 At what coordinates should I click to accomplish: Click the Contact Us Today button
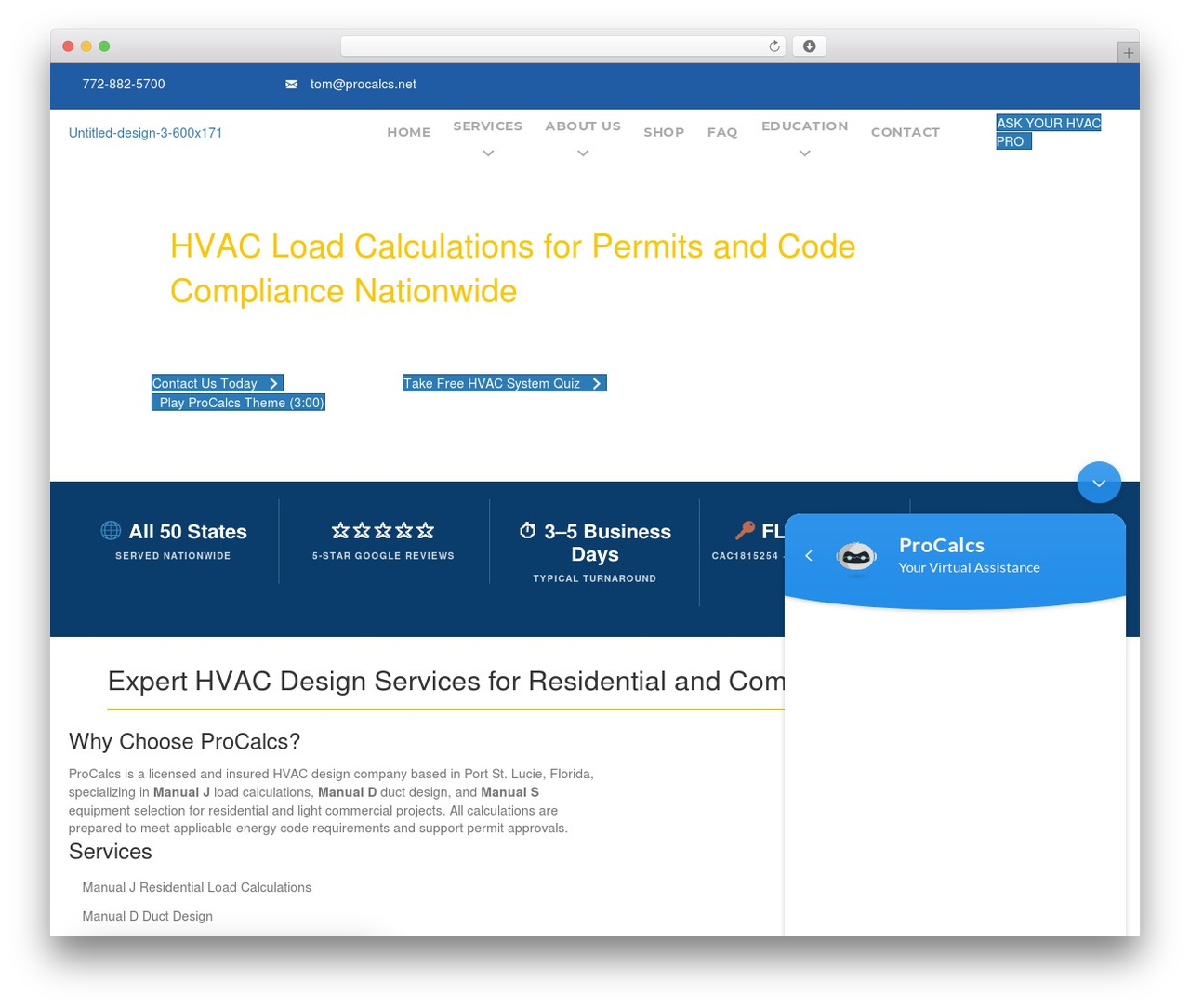coord(218,383)
